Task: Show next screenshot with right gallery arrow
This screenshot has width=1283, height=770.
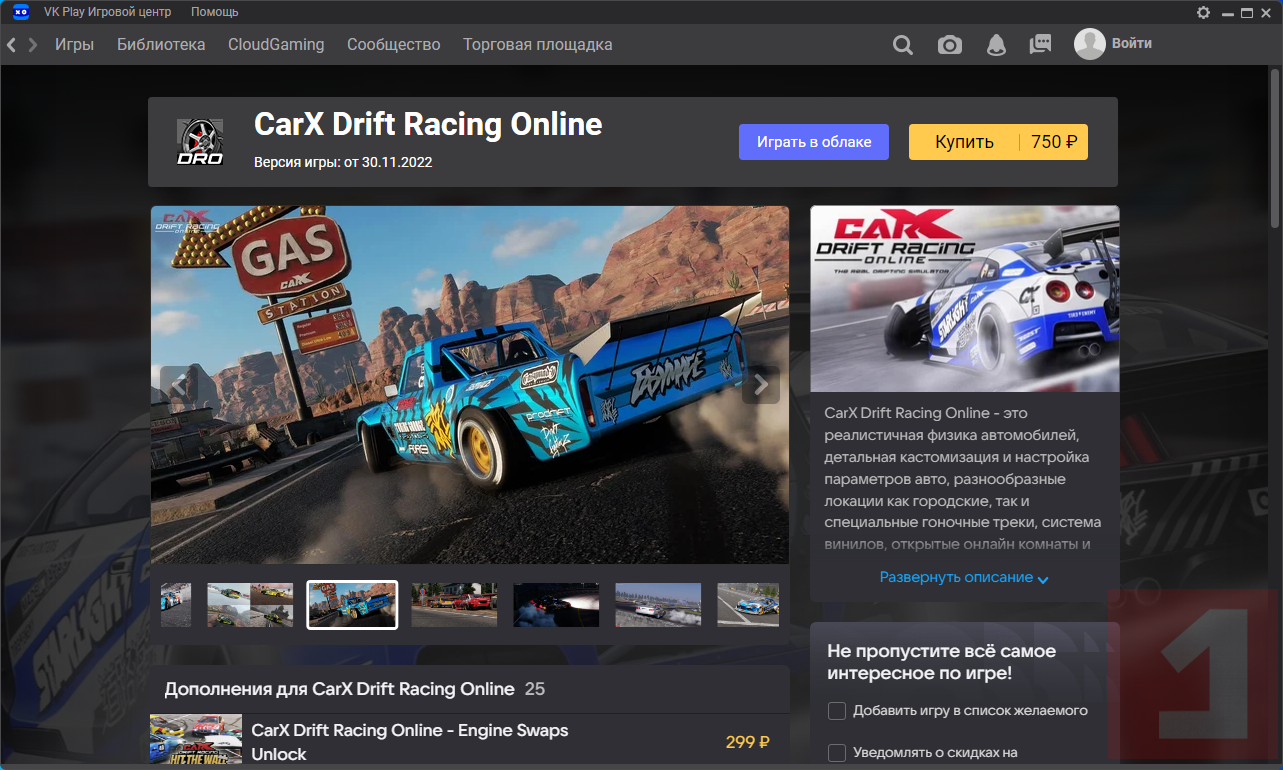Action: 761,385
